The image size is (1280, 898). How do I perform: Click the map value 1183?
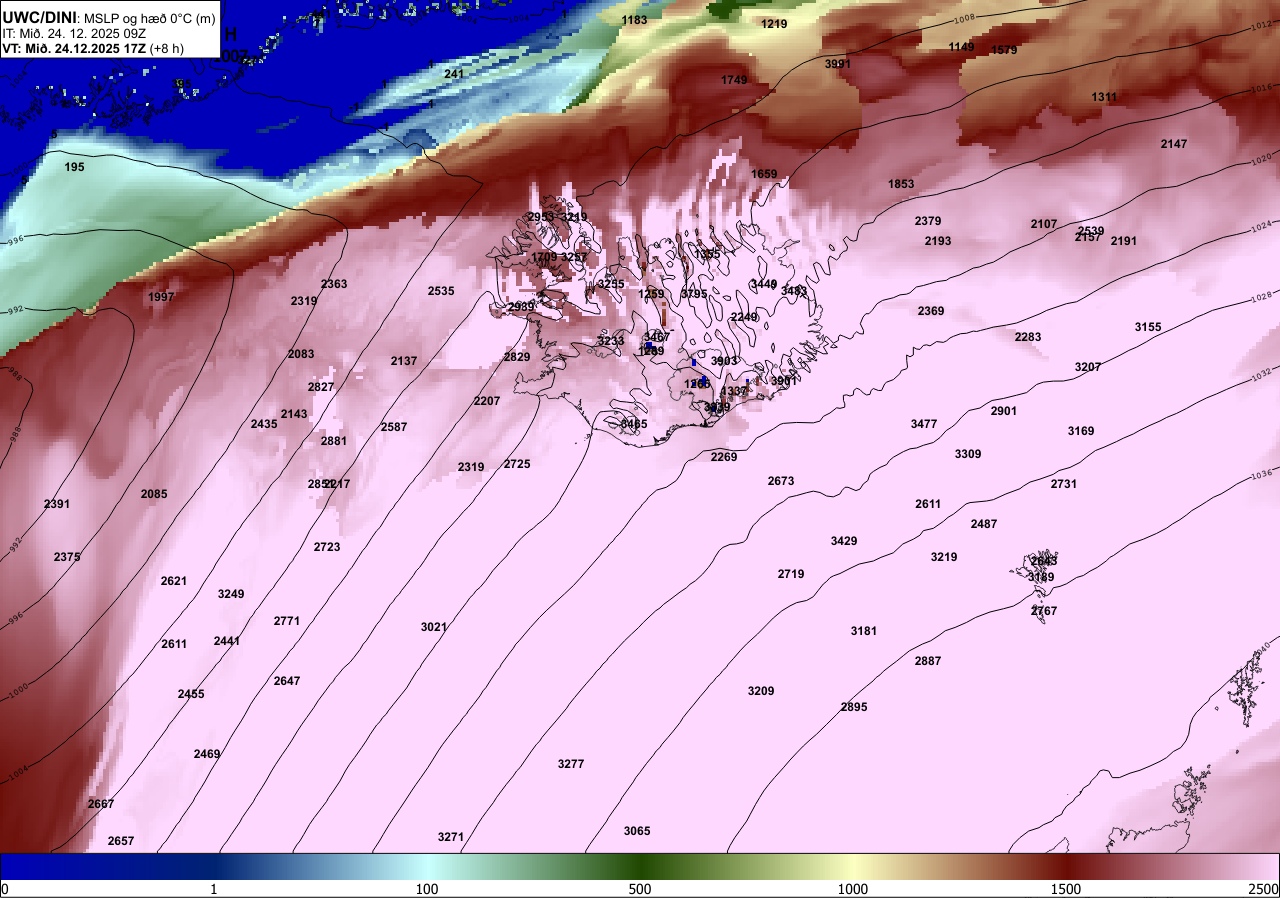point(634,20)
